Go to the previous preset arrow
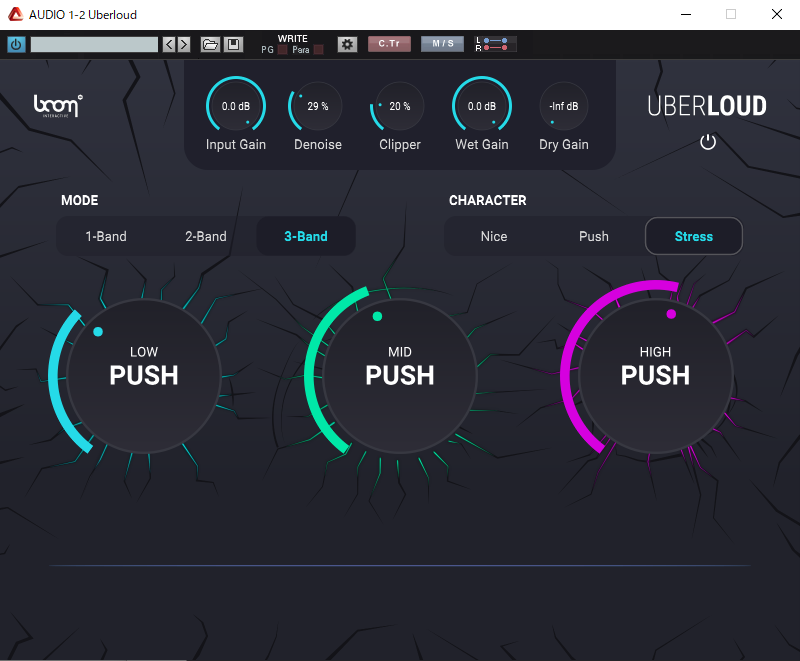 click(x=169, y=44)
